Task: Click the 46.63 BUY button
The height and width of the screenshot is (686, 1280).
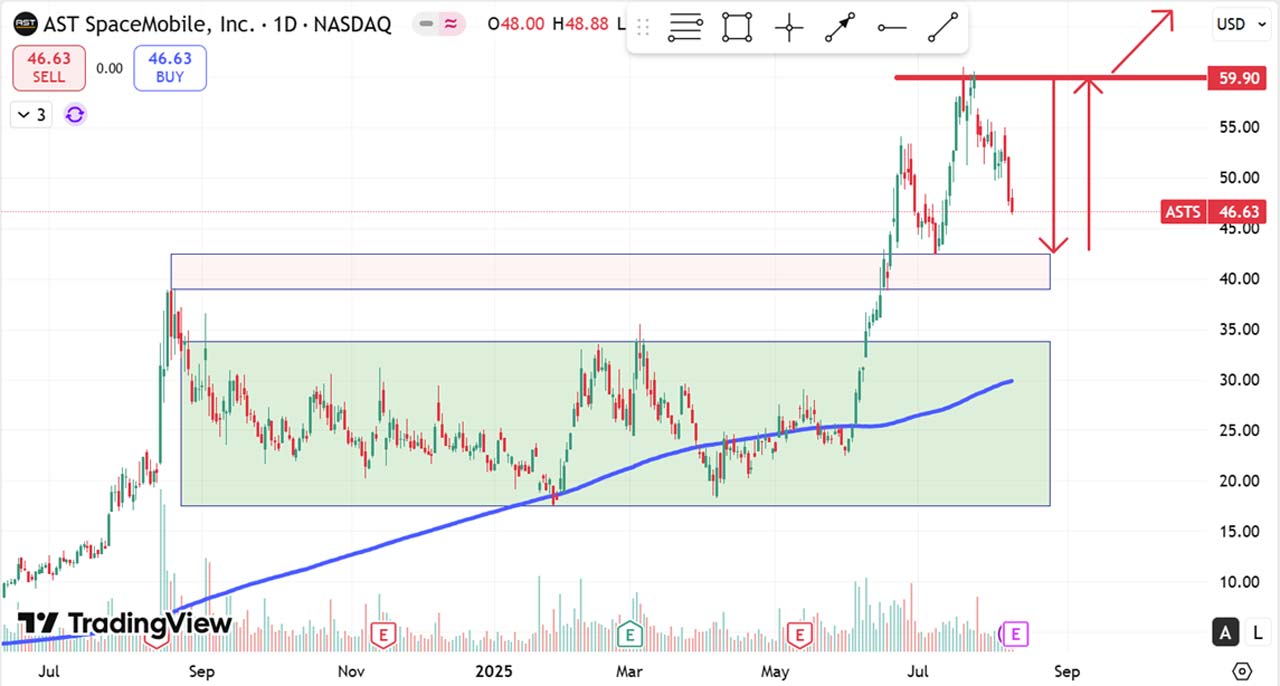Action: [170, 68]
